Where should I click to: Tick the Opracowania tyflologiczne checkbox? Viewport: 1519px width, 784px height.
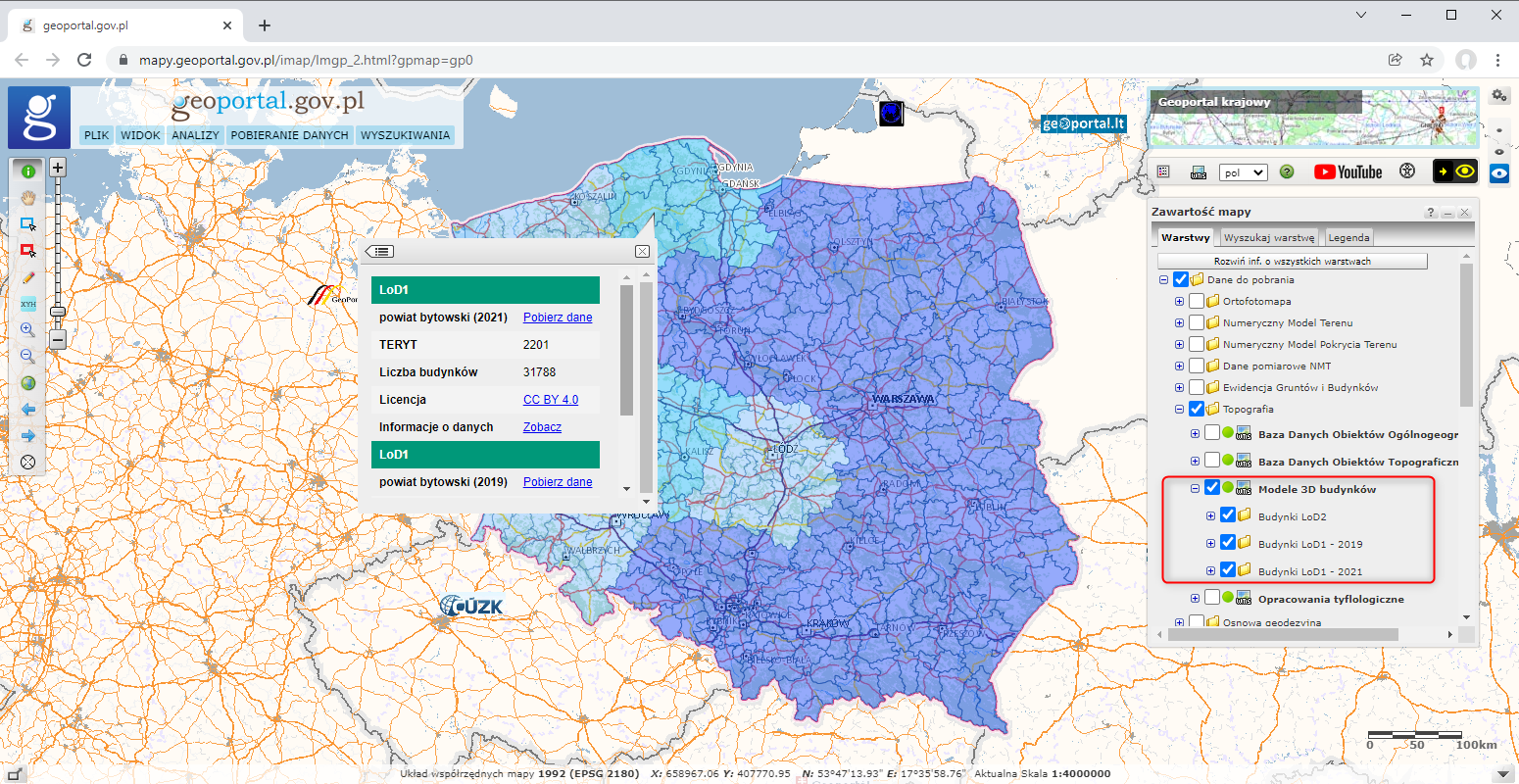(1212, 599)
